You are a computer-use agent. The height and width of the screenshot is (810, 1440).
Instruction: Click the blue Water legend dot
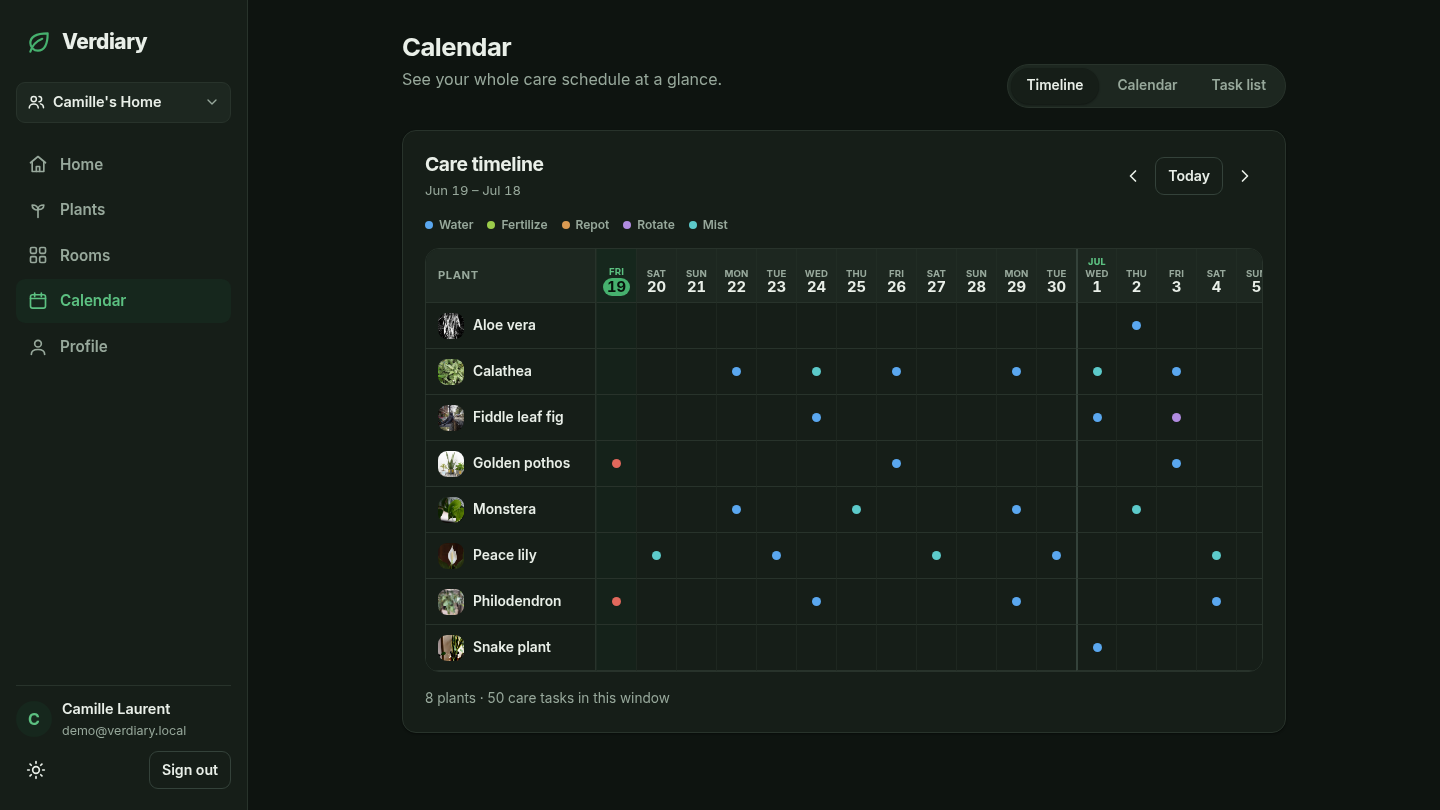pyautogui.click(x=429, y=225)
